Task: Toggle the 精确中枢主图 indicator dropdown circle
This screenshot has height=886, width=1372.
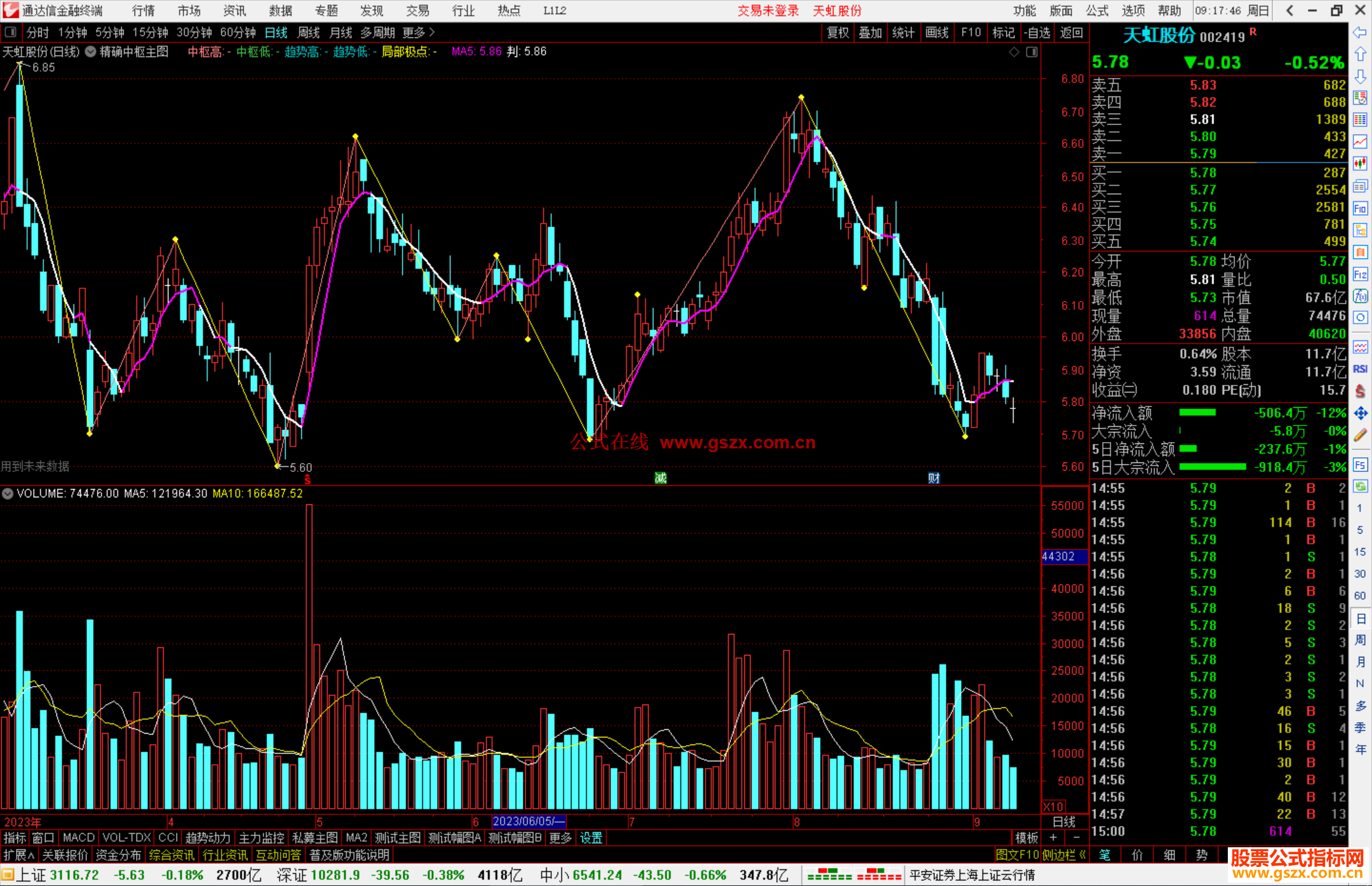Action: [x=91, y=52]
